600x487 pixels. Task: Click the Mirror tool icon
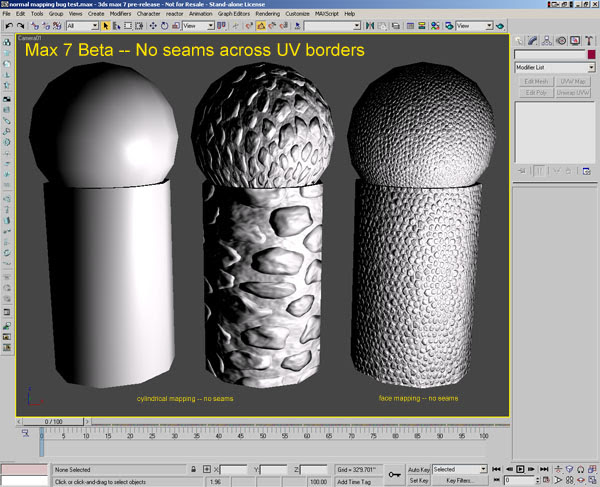point(370,26)
